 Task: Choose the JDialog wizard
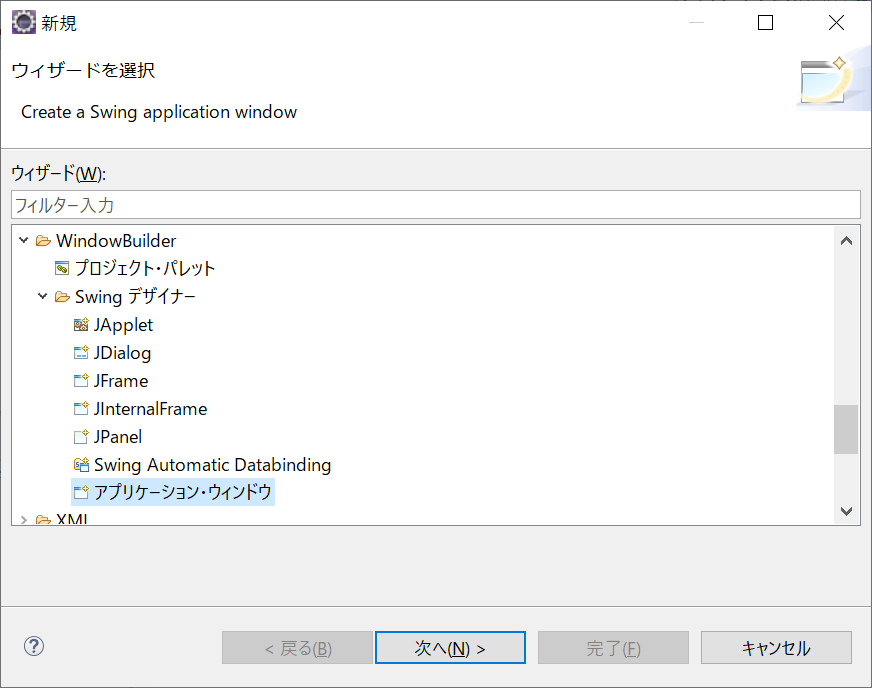click(122, 353)
